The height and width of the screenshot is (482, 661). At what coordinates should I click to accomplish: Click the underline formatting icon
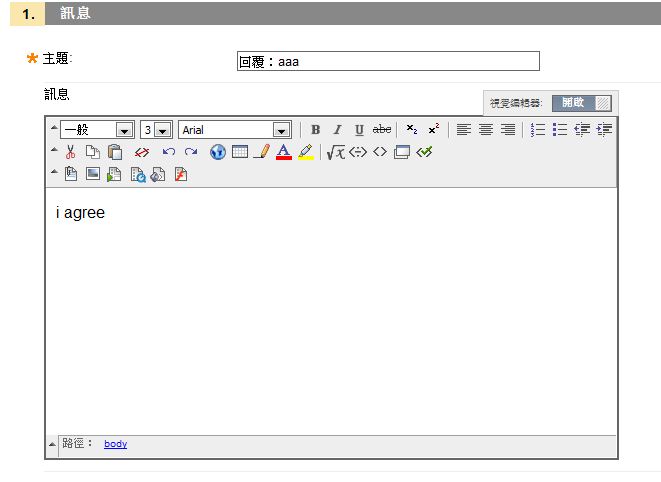click(359, 130)
